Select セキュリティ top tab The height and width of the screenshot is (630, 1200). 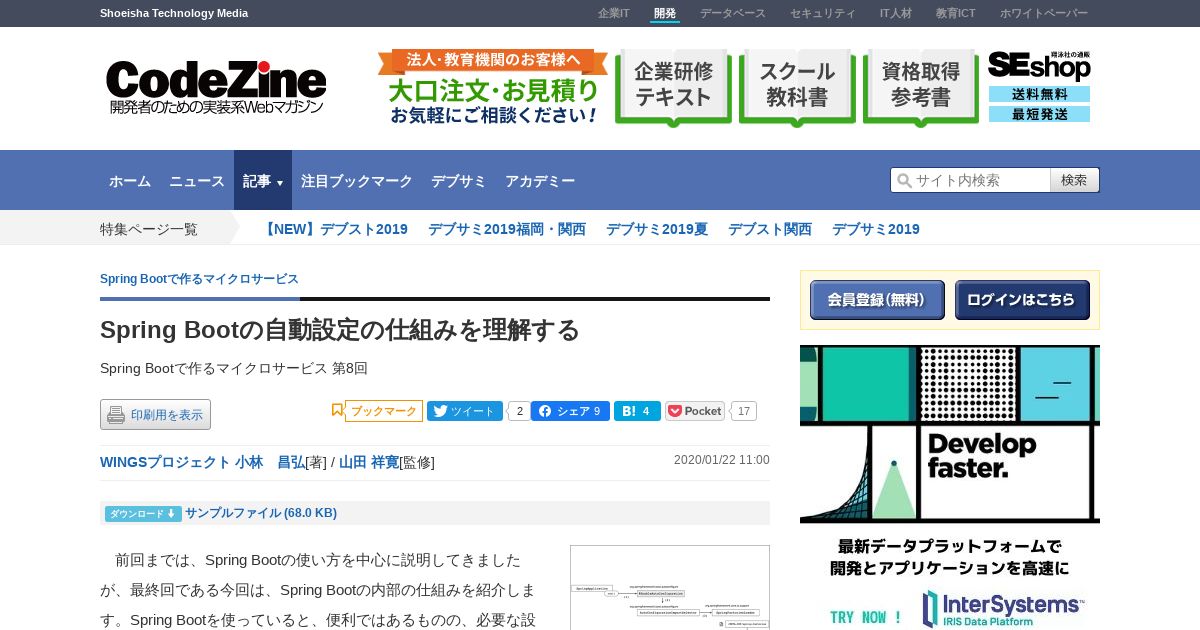(x=823, y=13)
